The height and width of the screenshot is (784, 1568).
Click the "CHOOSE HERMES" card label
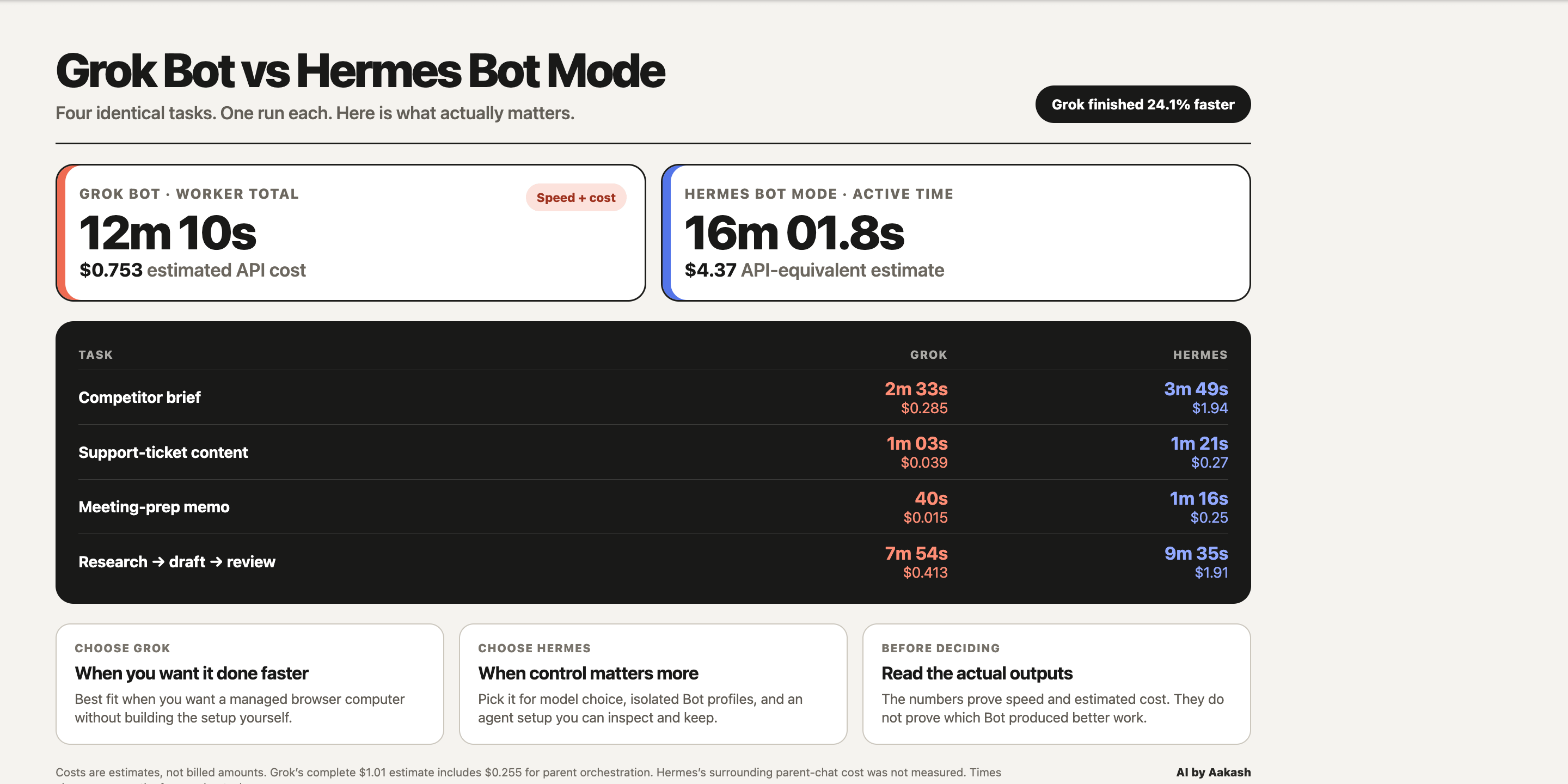coord(534,648)
